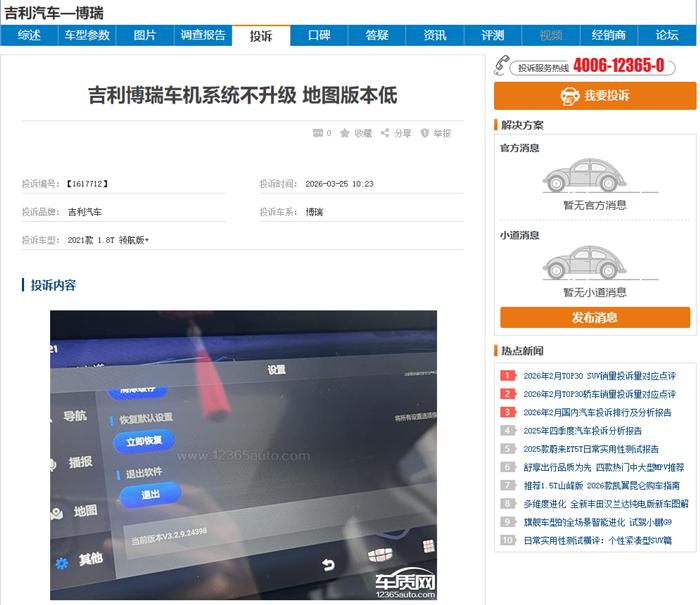Open news 日常实用性测试横评：个性紧凑型SUV篇
Image resolution: width=700 pixels, height=605 pixels.
coord(597,541)
